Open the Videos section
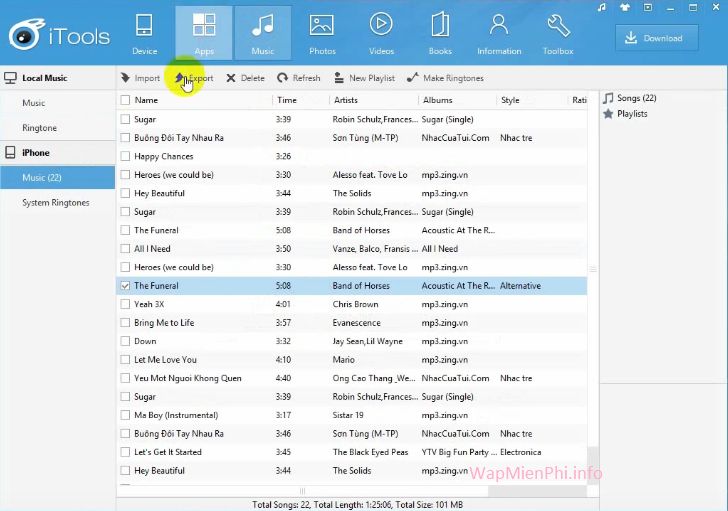This screenshot has height=511, width=728. [x=381, y=33]
